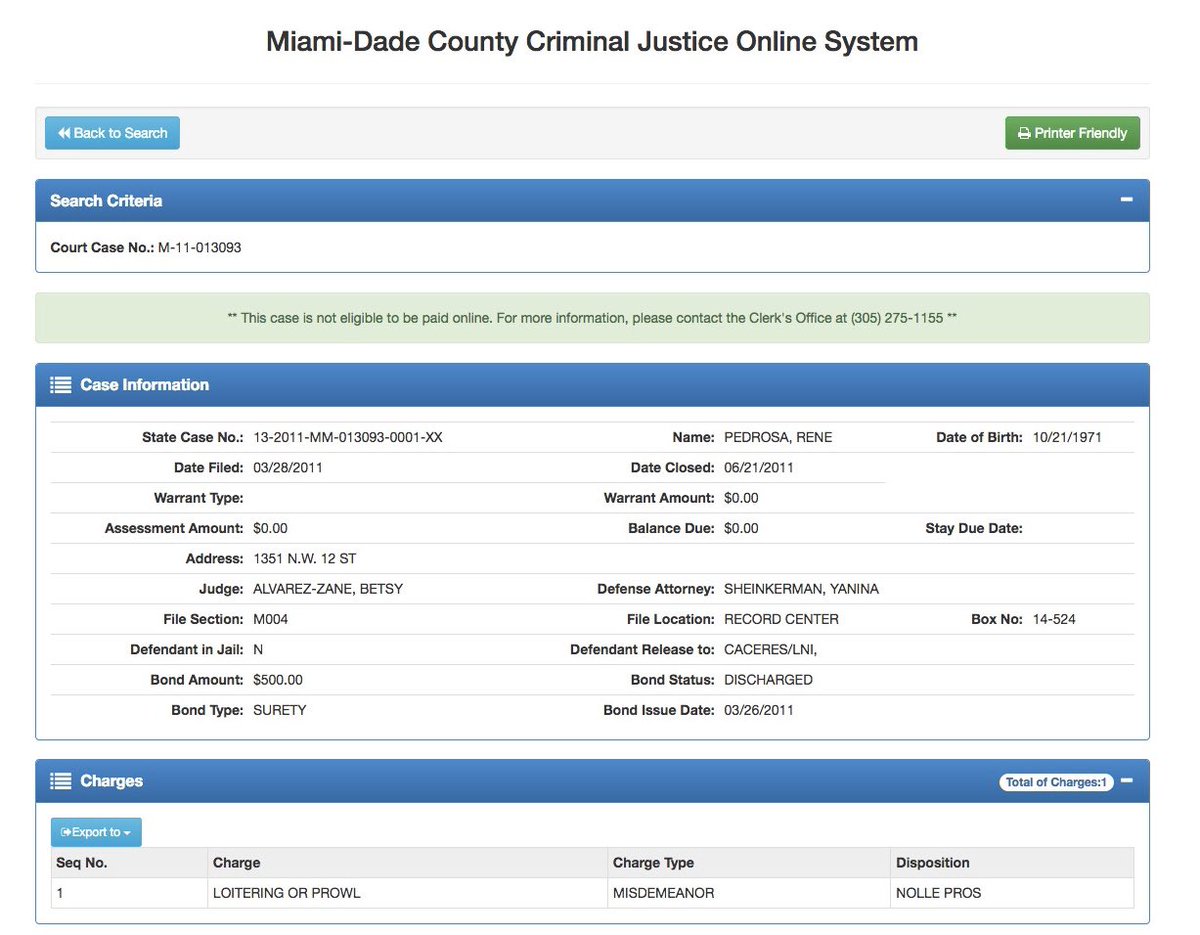Image resolution: width=1200 pixels, height=935 pixels.
Task: Go back using Back to Search button
Action: (112, 133)
